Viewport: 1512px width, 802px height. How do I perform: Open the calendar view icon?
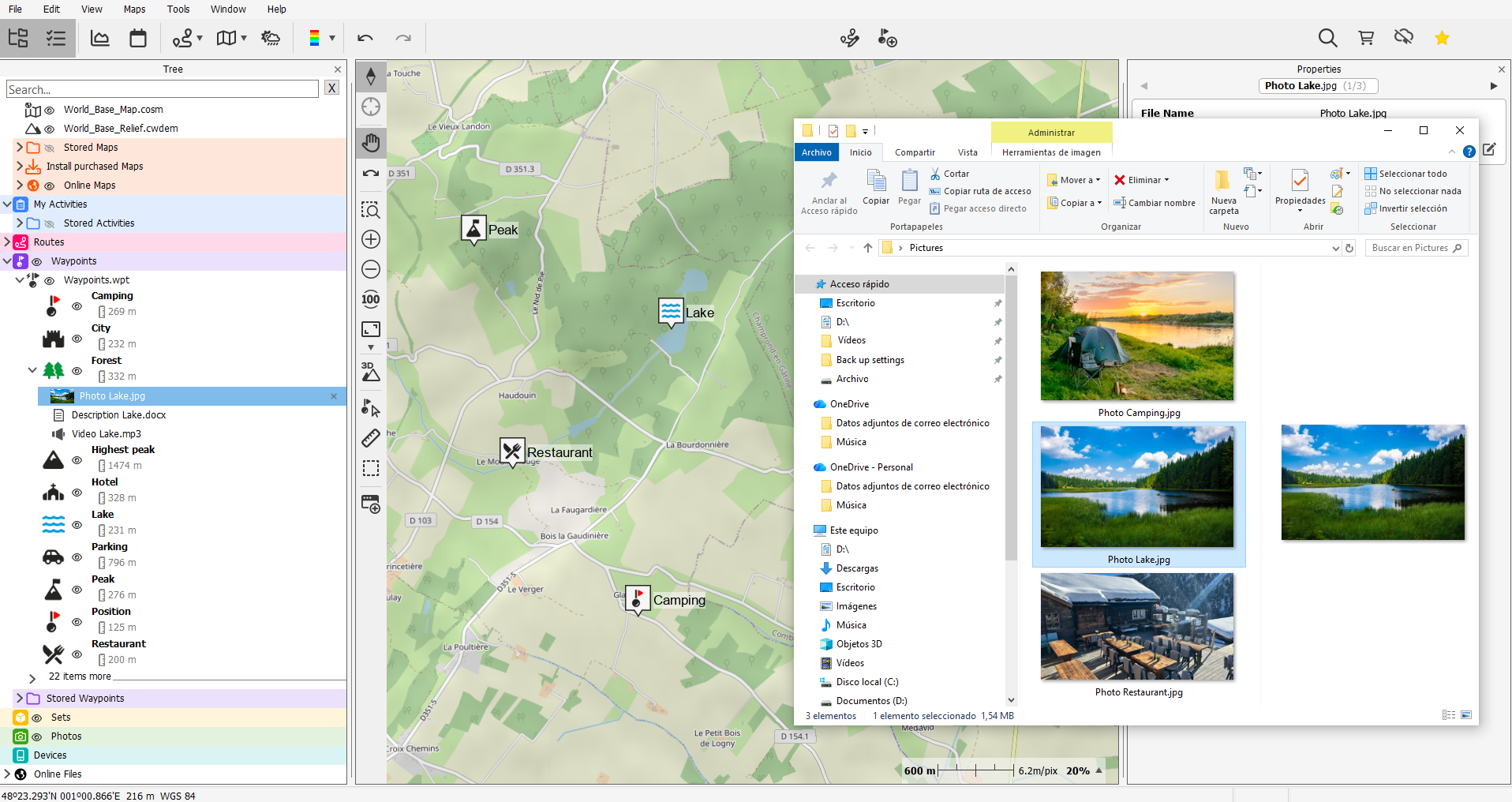pos(138,38)
